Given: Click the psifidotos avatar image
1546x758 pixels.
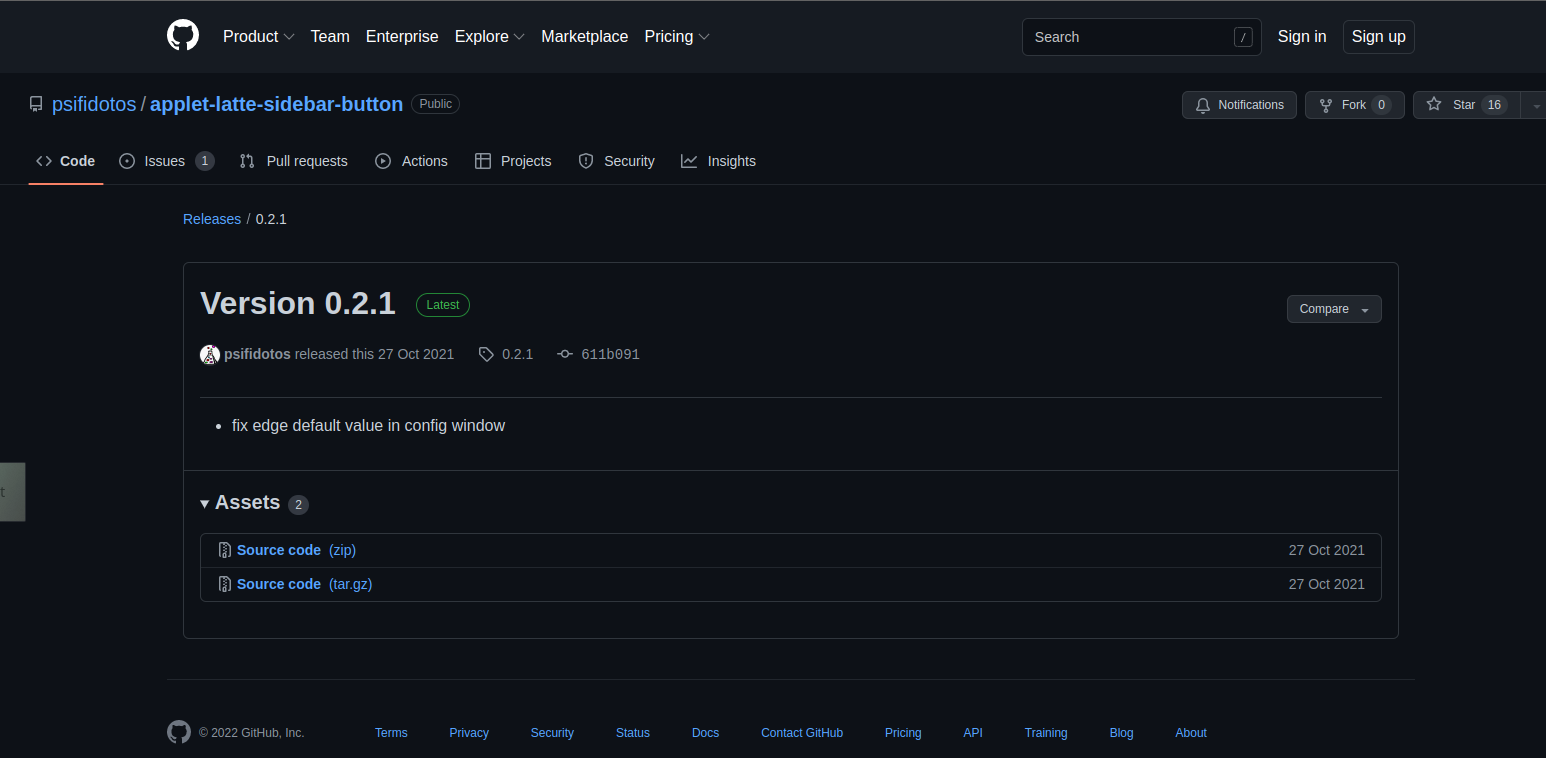Looking at the screenshot, I should [209, 354].
